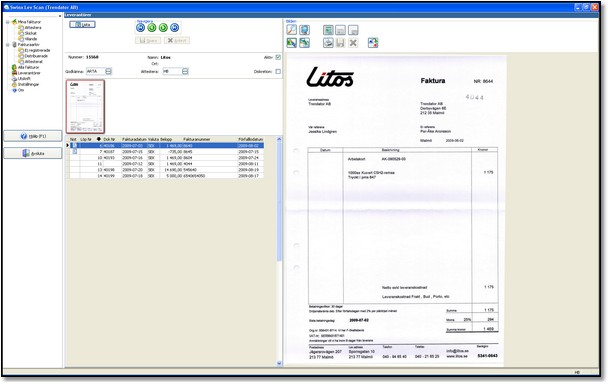
Task: Open Alla fakturor in the sidebar
Action: 26,67
